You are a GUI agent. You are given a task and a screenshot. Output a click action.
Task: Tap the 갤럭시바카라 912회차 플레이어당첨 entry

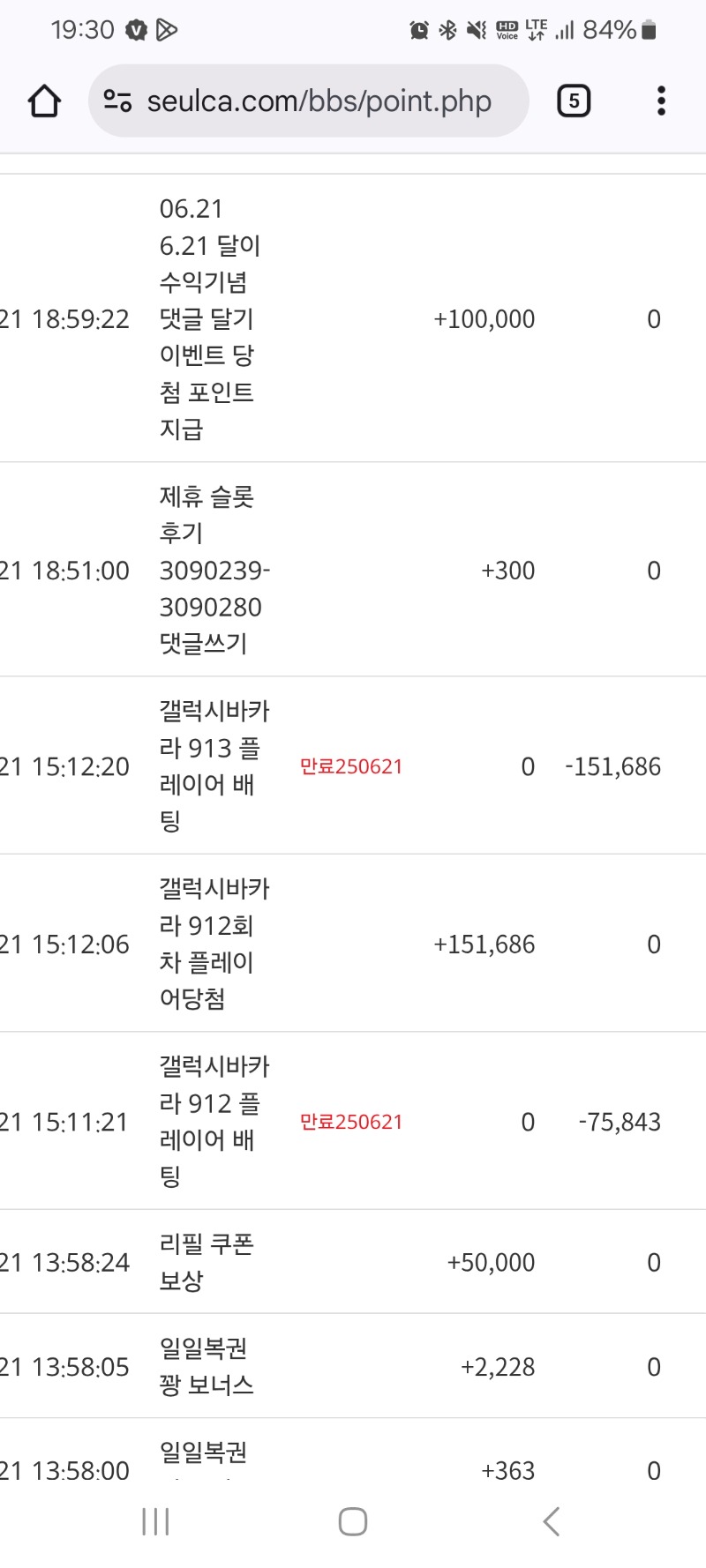[212, 944]
